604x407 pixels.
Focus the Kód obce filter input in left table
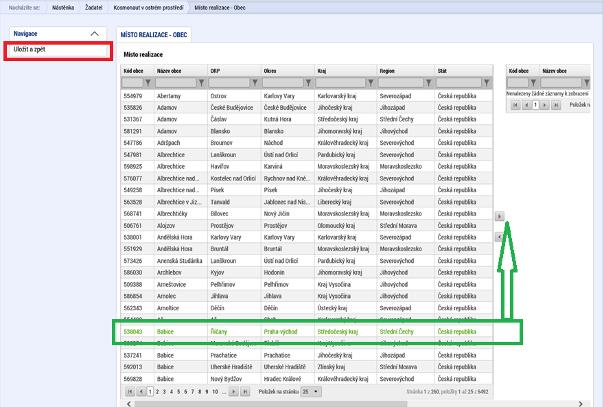[133, 83]
